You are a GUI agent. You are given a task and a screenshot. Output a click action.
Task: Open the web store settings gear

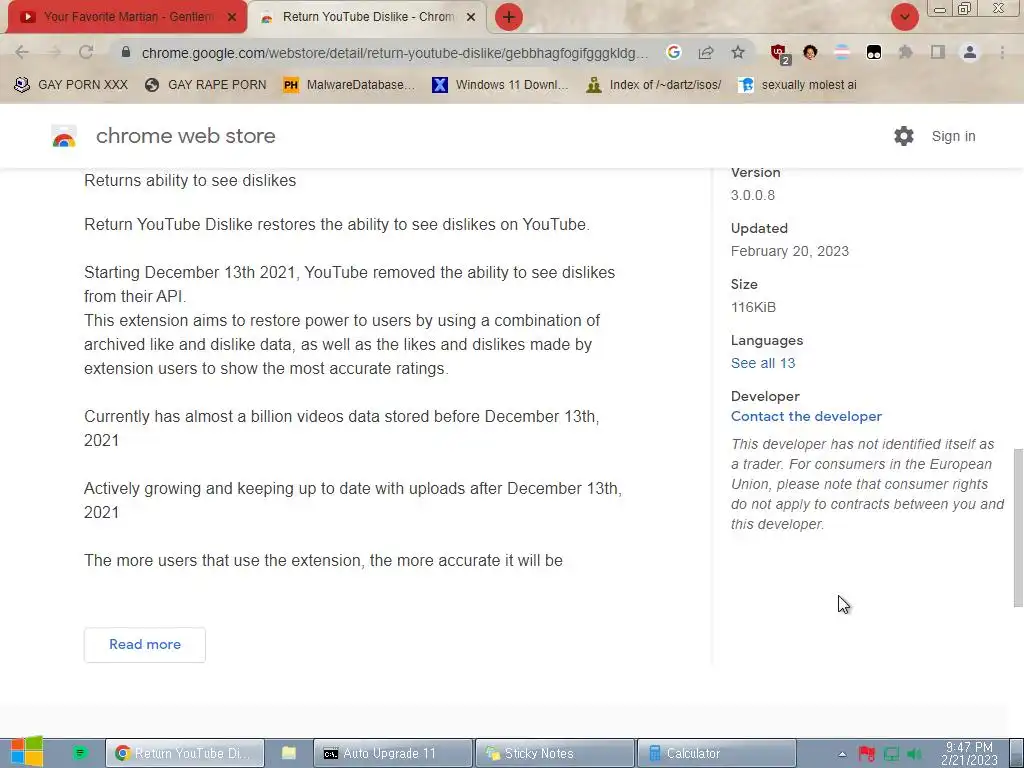904,136
